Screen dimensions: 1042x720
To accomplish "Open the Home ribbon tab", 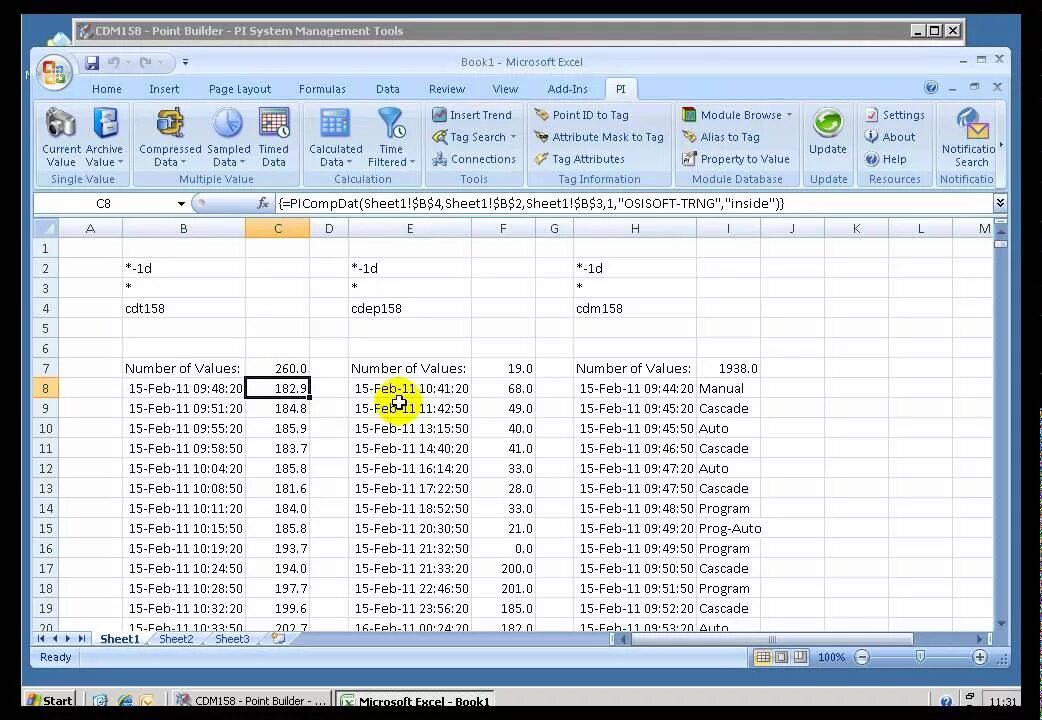I will [x=106, y=89].
